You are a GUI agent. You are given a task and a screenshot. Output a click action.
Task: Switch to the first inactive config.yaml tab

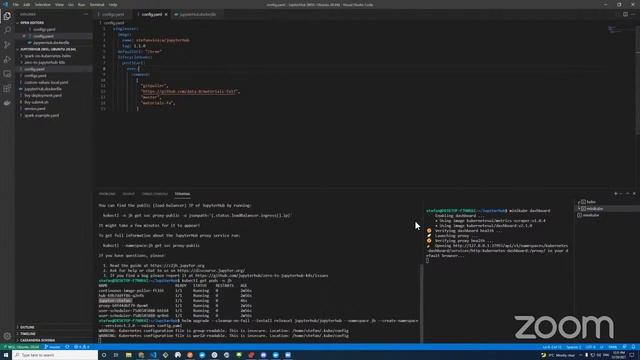(x=113, y=14)
